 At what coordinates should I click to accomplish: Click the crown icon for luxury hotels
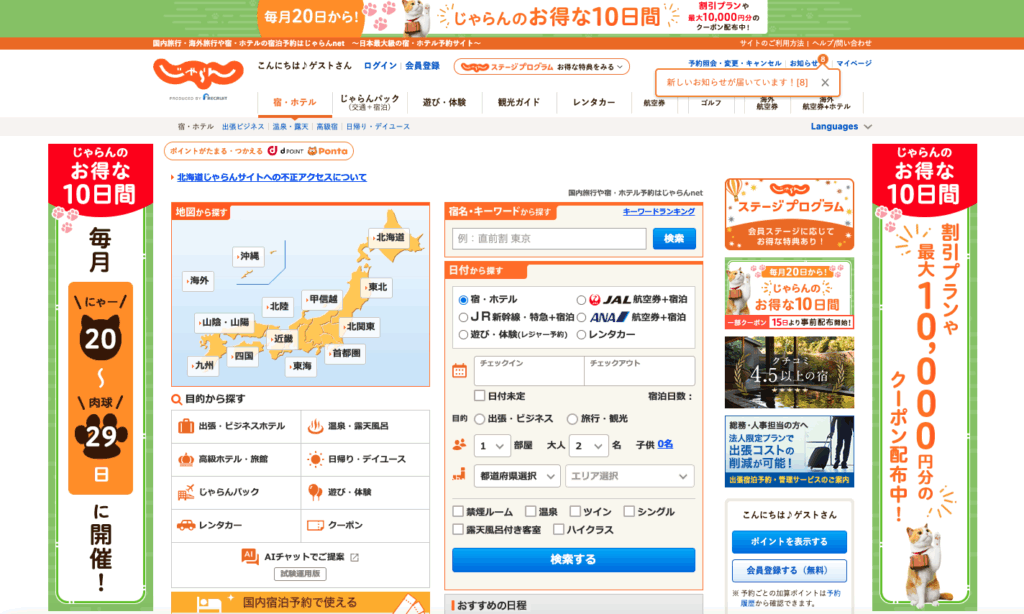coord(186,459)
